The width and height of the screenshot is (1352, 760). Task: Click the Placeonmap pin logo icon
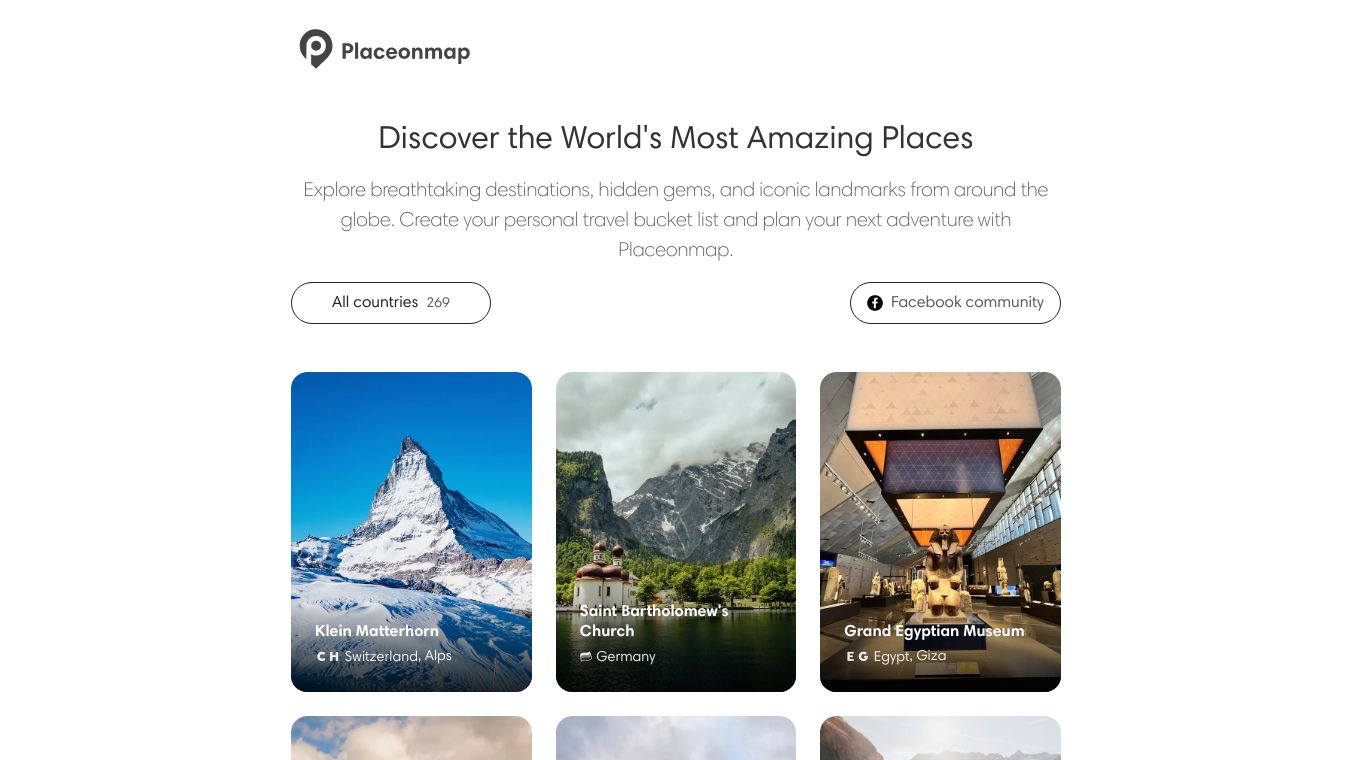316,49
